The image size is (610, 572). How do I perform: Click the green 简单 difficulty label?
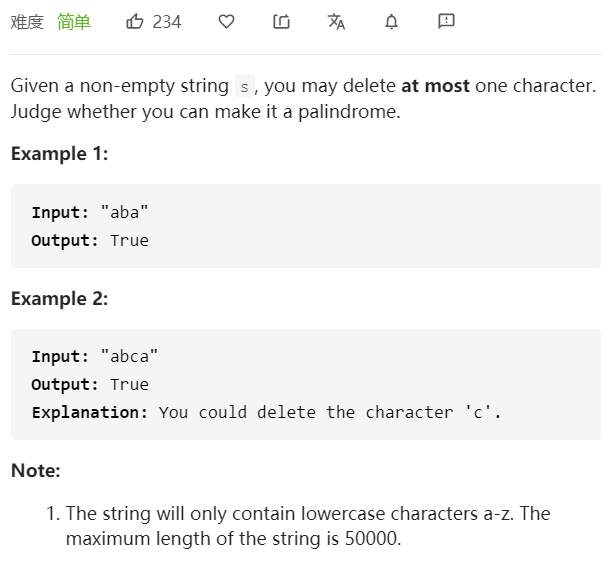(x=74, y=21)
